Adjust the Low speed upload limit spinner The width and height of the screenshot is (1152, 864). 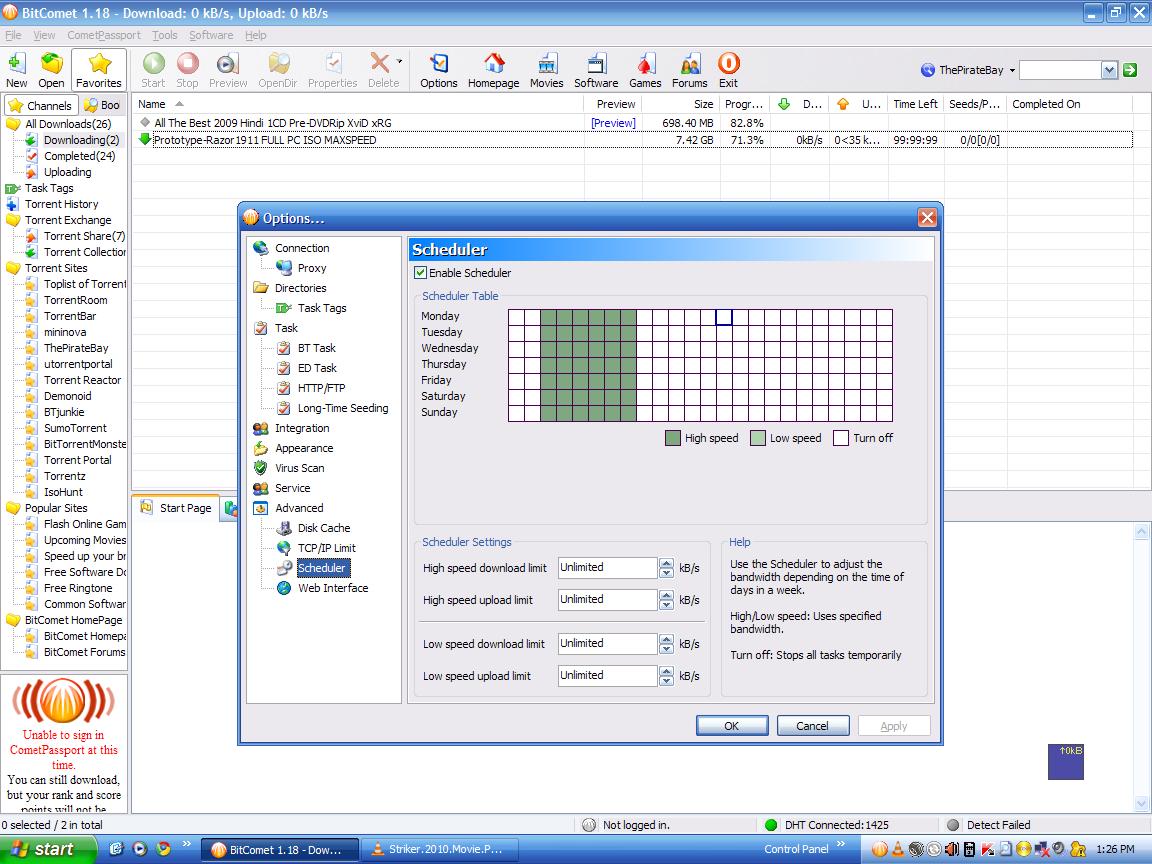click(x=666, y=676)
